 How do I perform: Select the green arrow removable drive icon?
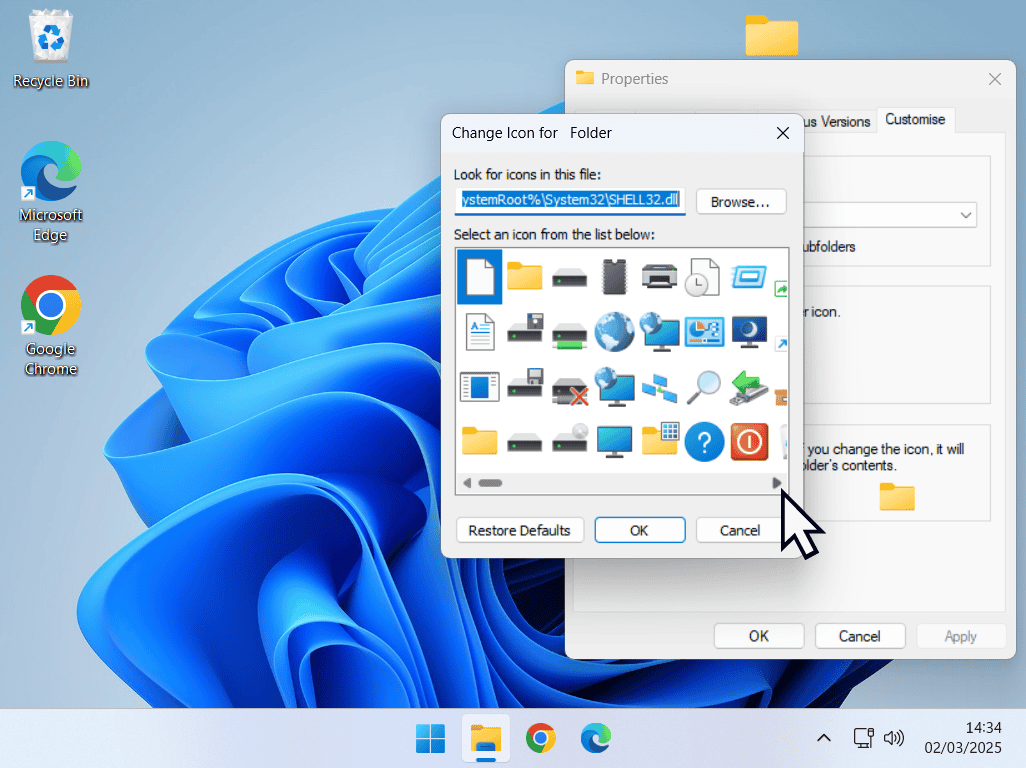click(x=749, y=388)
